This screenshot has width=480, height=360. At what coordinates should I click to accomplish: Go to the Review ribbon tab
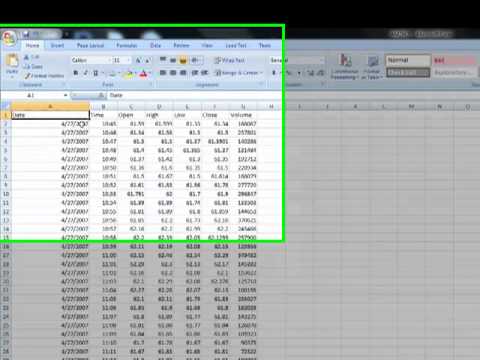[181, 45]
